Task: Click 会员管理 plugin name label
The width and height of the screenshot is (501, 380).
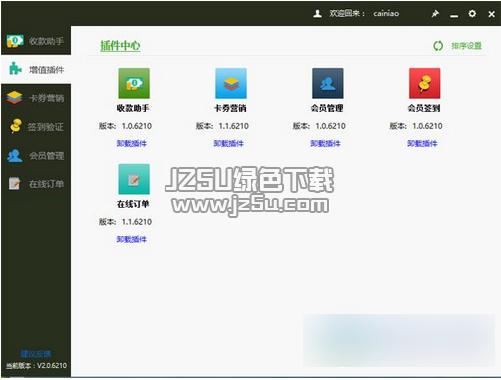Action: [327, 108]
